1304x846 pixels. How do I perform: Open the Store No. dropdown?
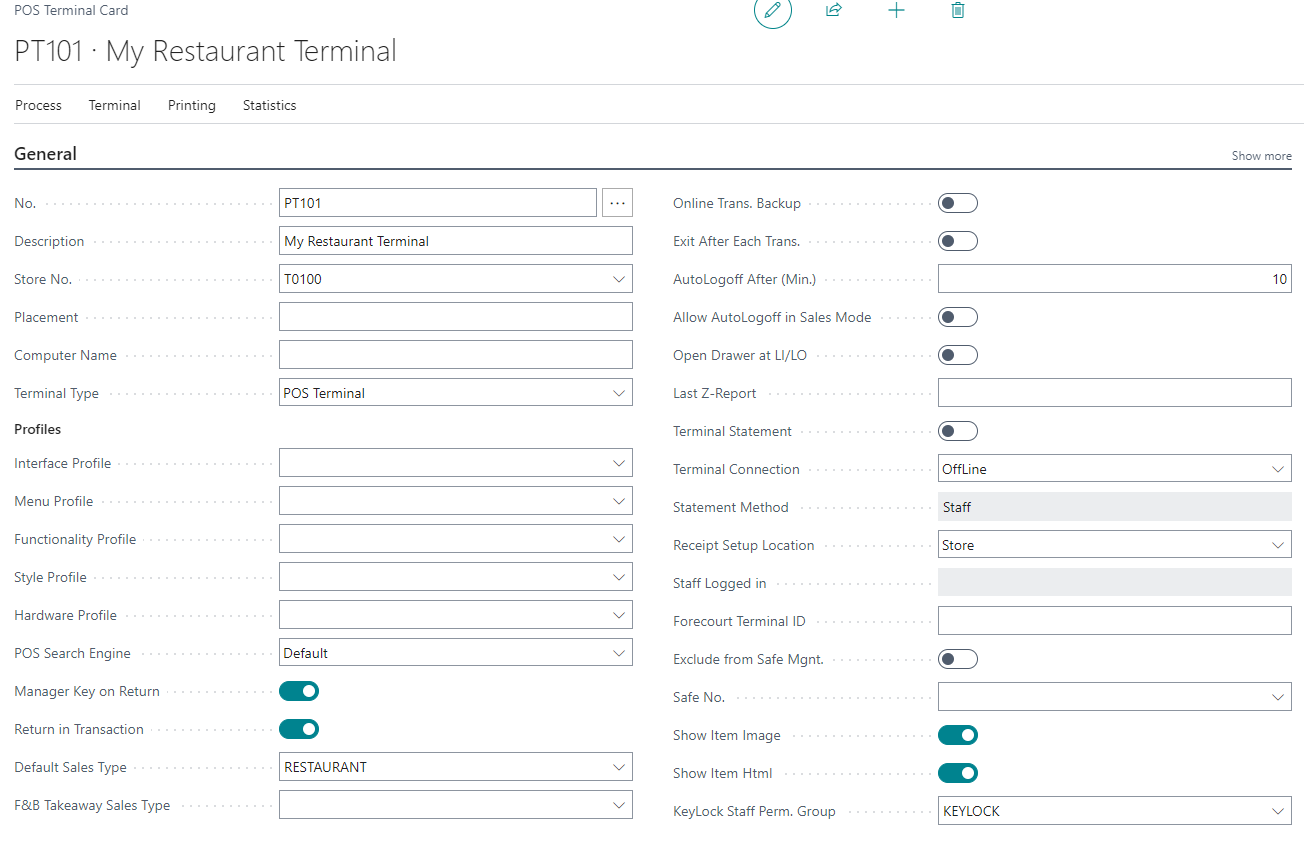[619, 279]
